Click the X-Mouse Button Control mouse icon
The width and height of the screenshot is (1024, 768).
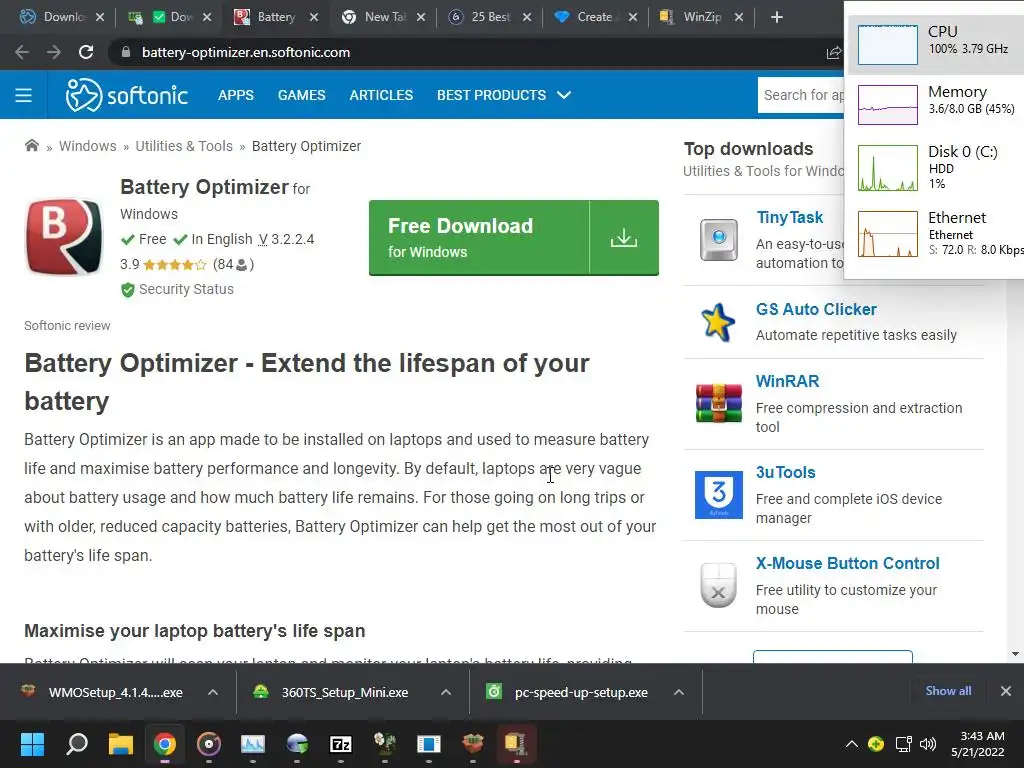pyautogui.click(x=718, y=584)
